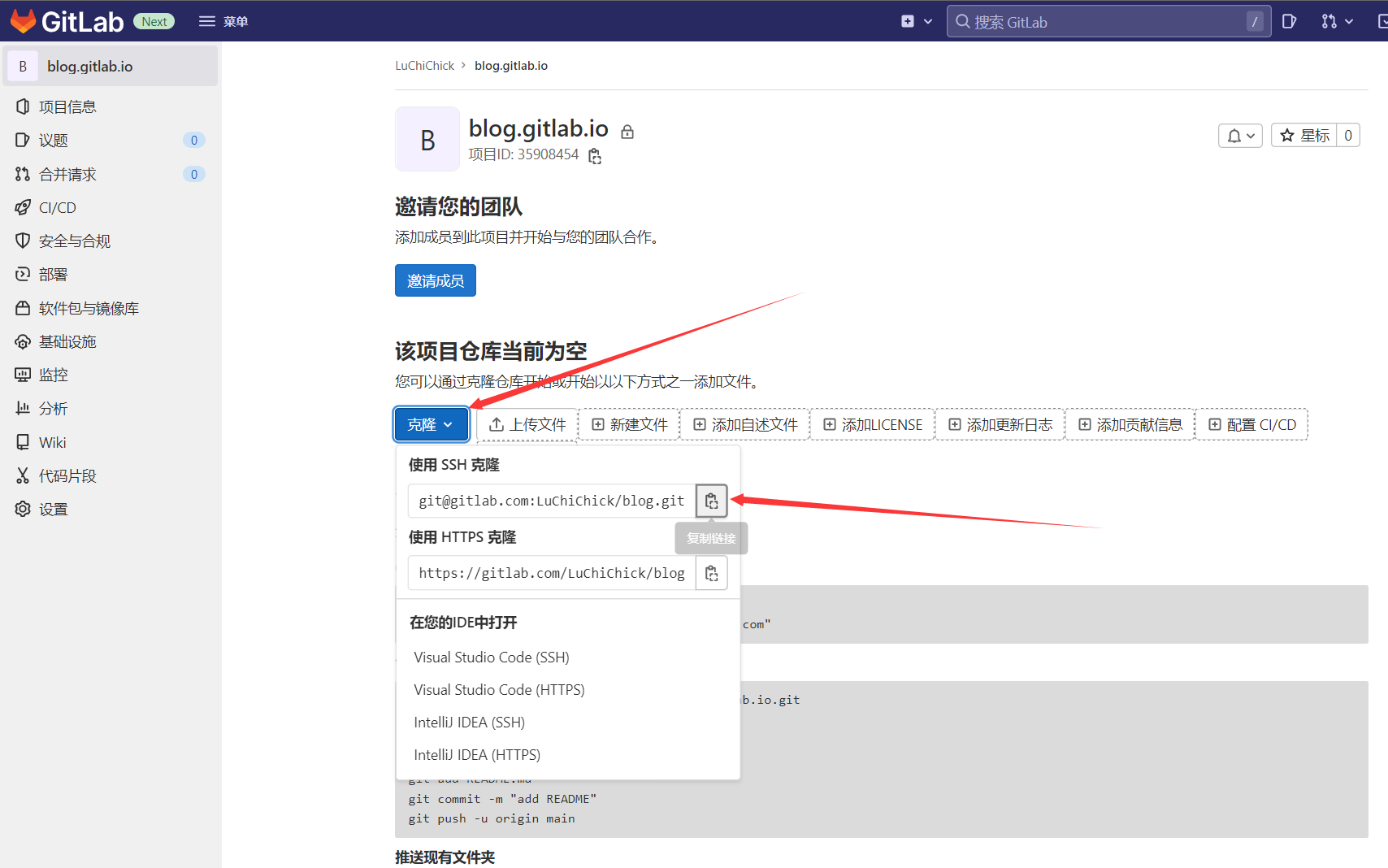Click LuChiChick breadcrumb link

[x=424, y=66]
